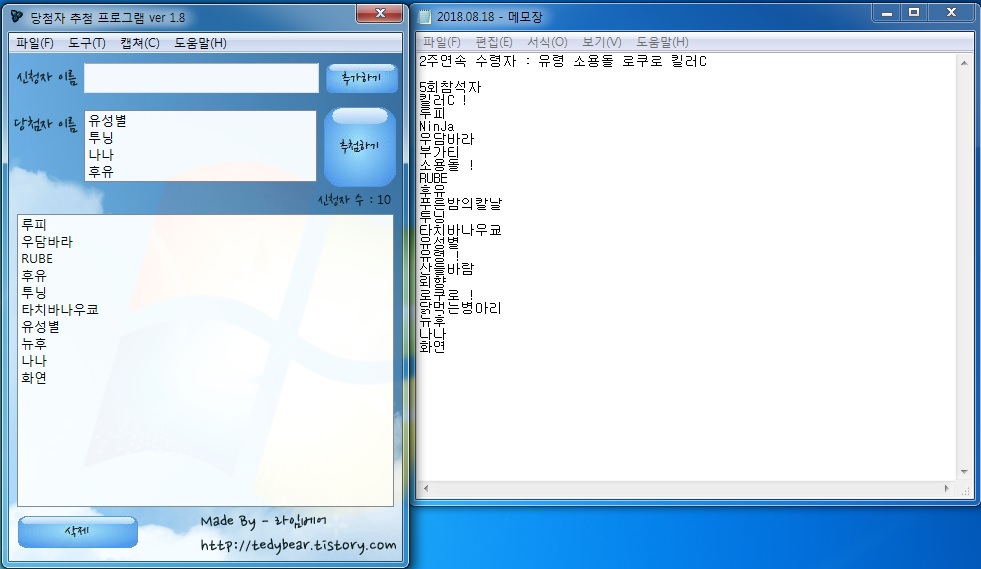Click Notepad's vertical scrollbar down arrow
Screen dimensions: 981x569
point(964,472)
